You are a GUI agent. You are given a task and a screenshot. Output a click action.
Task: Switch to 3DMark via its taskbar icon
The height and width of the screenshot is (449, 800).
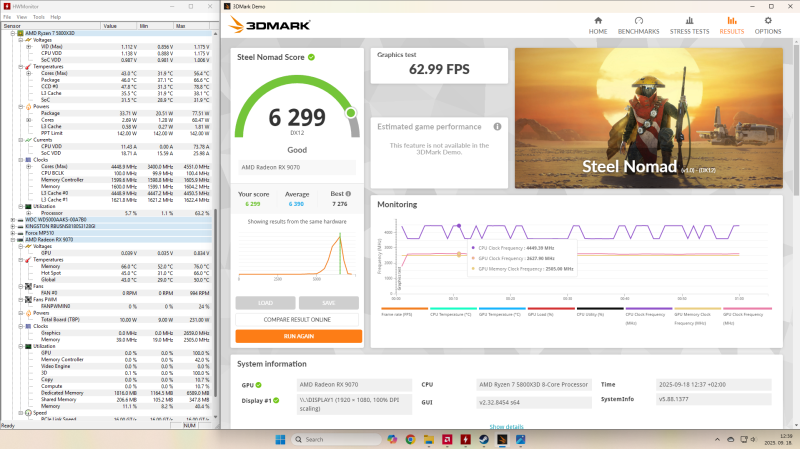pyautogui.click(x=502, y=439)
